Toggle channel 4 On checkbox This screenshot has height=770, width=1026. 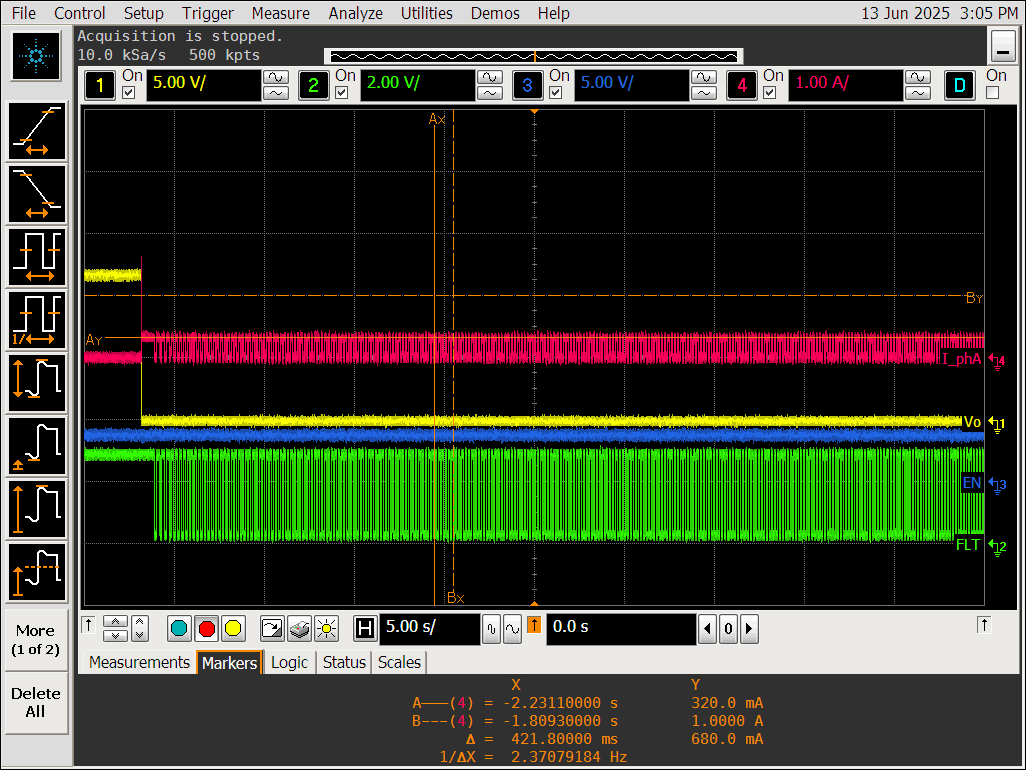(770, 93)
